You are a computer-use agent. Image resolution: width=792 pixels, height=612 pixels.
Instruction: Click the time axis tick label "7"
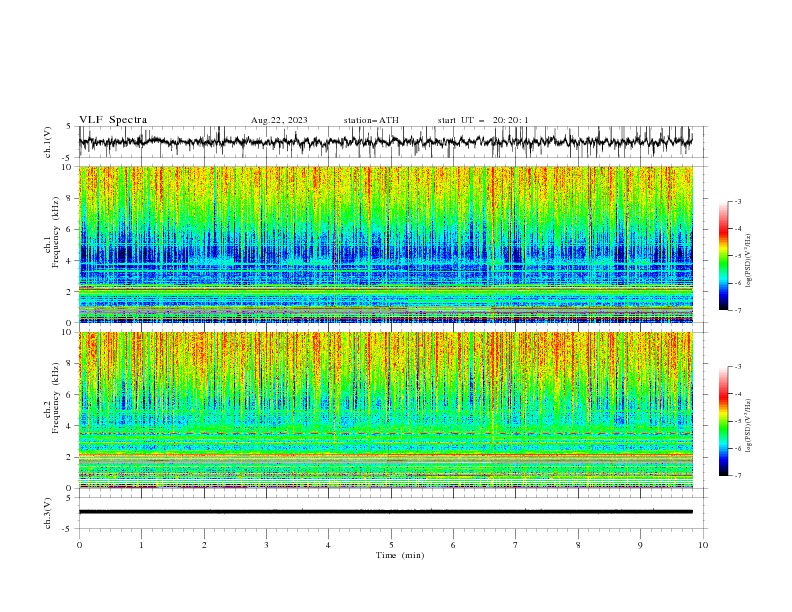pos(516,545)
